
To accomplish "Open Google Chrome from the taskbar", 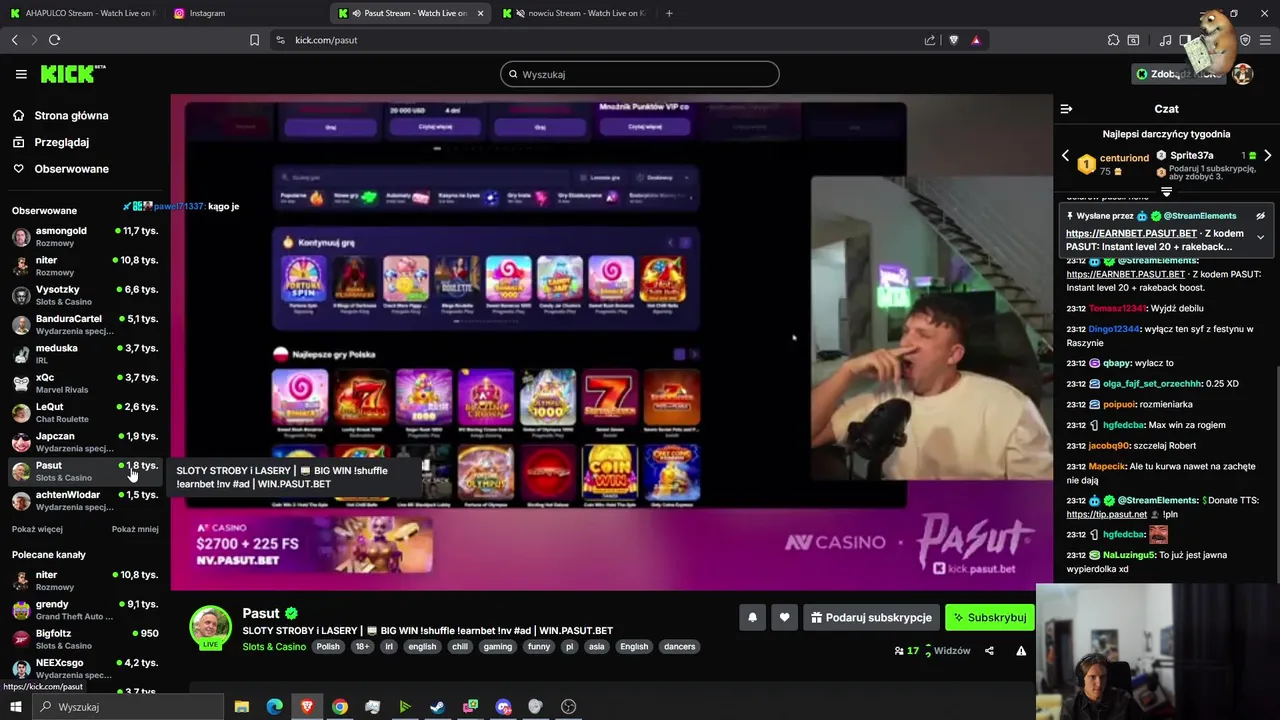I will (340, 707).
